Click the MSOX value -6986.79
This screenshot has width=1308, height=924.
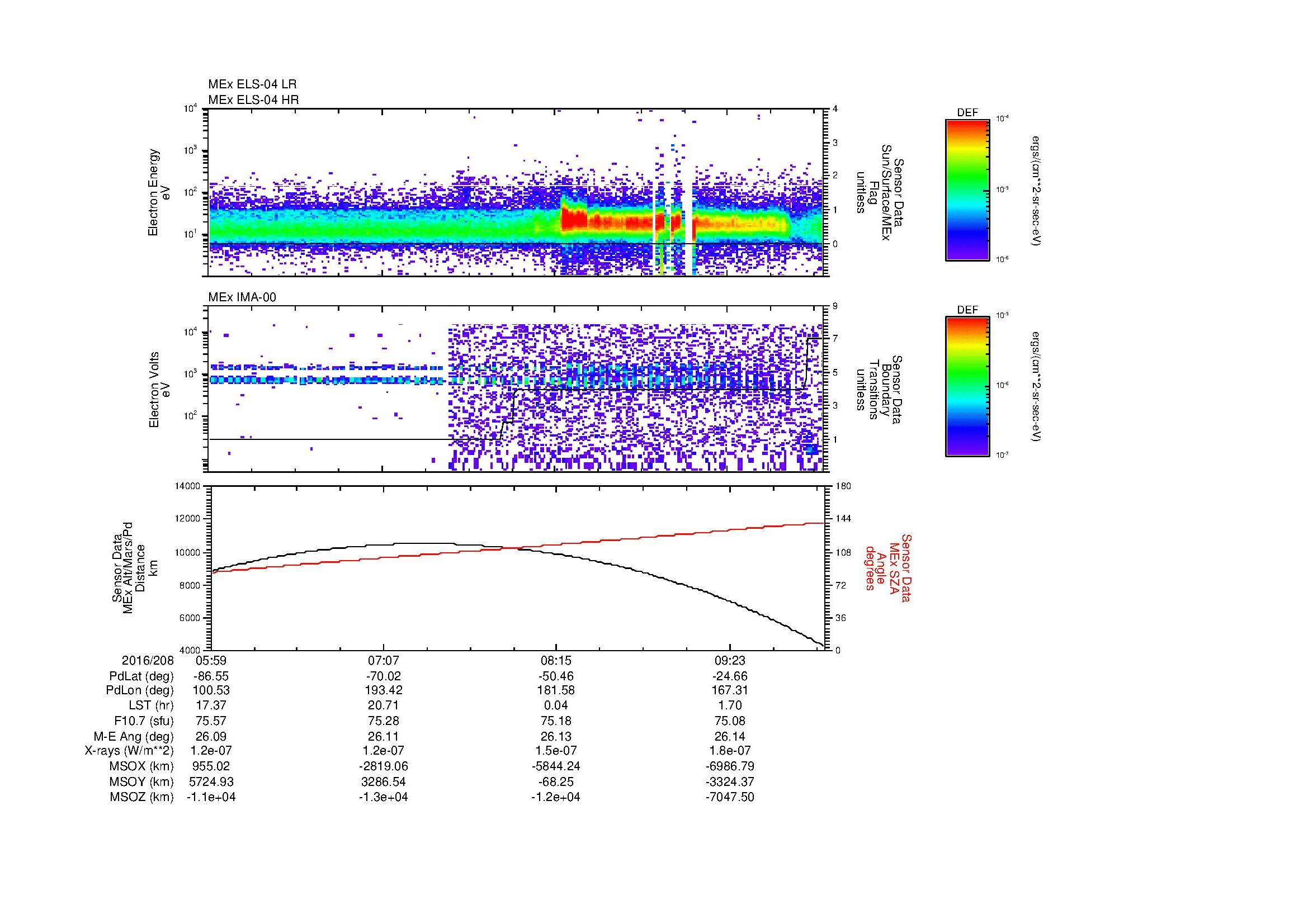[730, 766]
